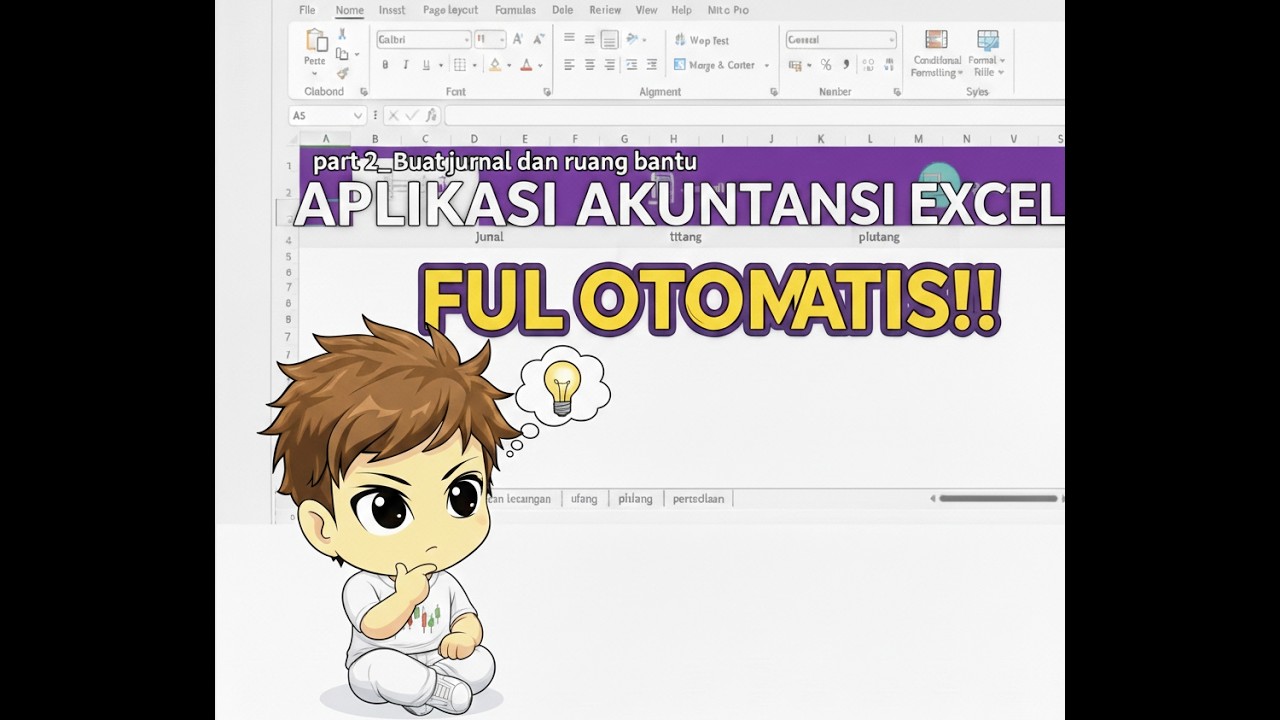
Task: Click the Insert Function fx icon
Action: (x=431, y=116)
